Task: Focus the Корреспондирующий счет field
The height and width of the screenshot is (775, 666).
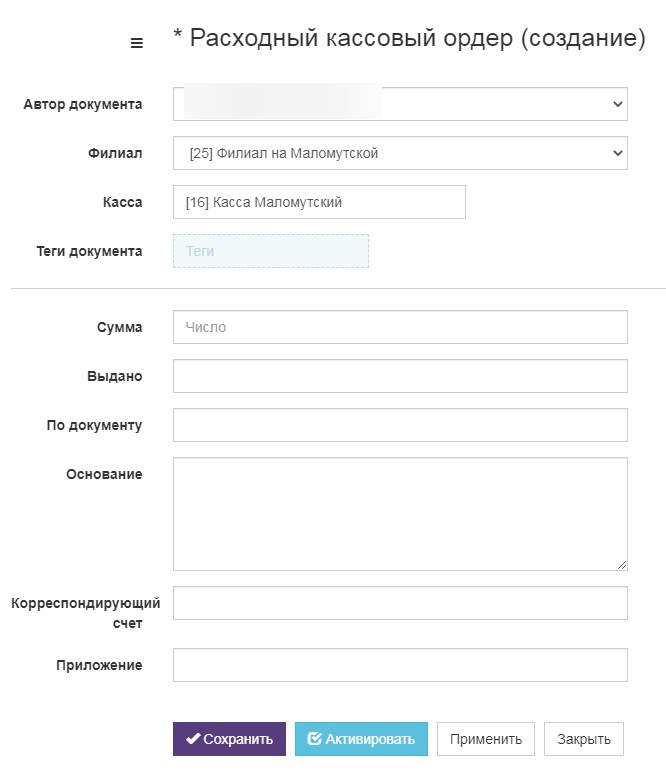Action: [400, 603]
